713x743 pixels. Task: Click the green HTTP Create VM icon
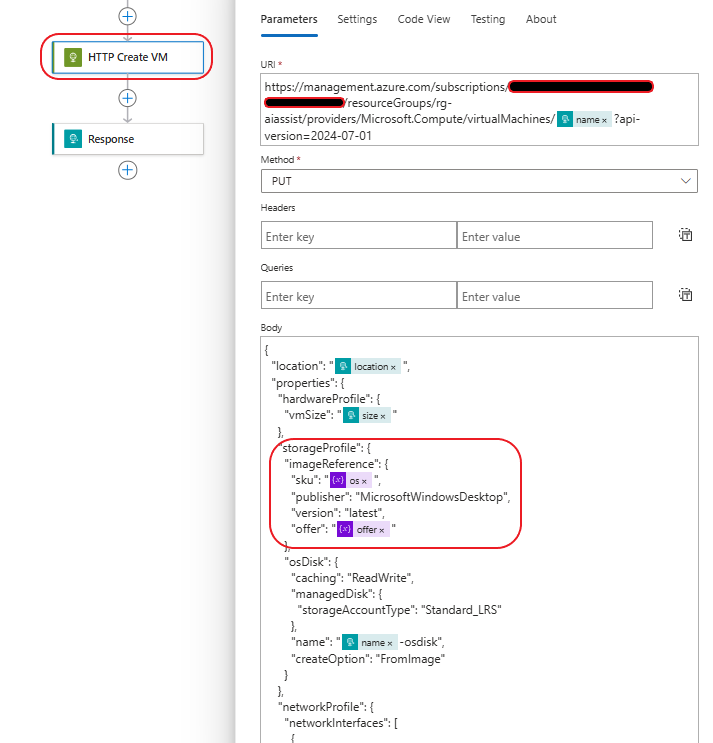coord(73,57)
